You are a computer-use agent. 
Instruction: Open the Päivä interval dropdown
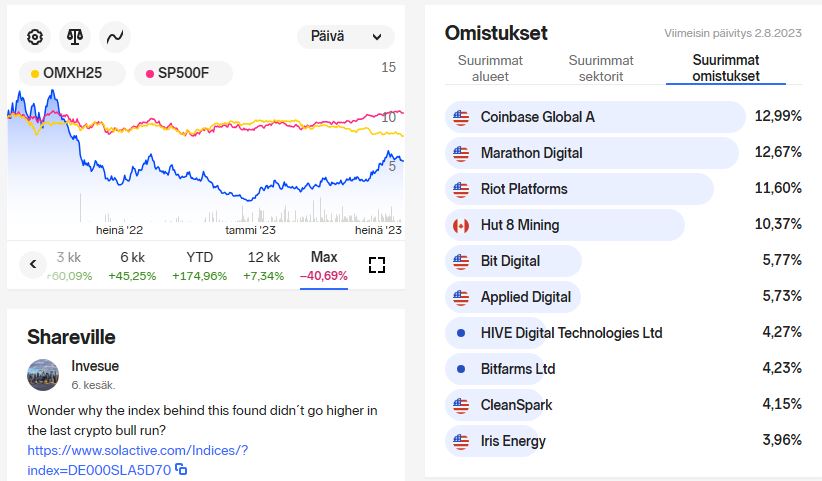[x=345, y=37]
